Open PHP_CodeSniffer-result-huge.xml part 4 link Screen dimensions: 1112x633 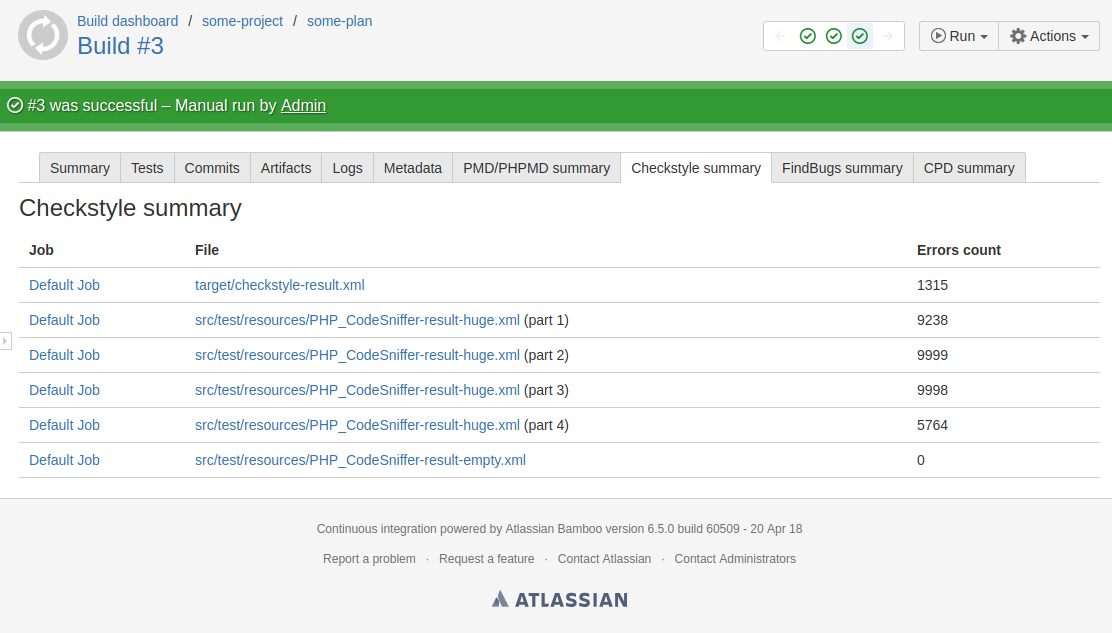(357, 425)
